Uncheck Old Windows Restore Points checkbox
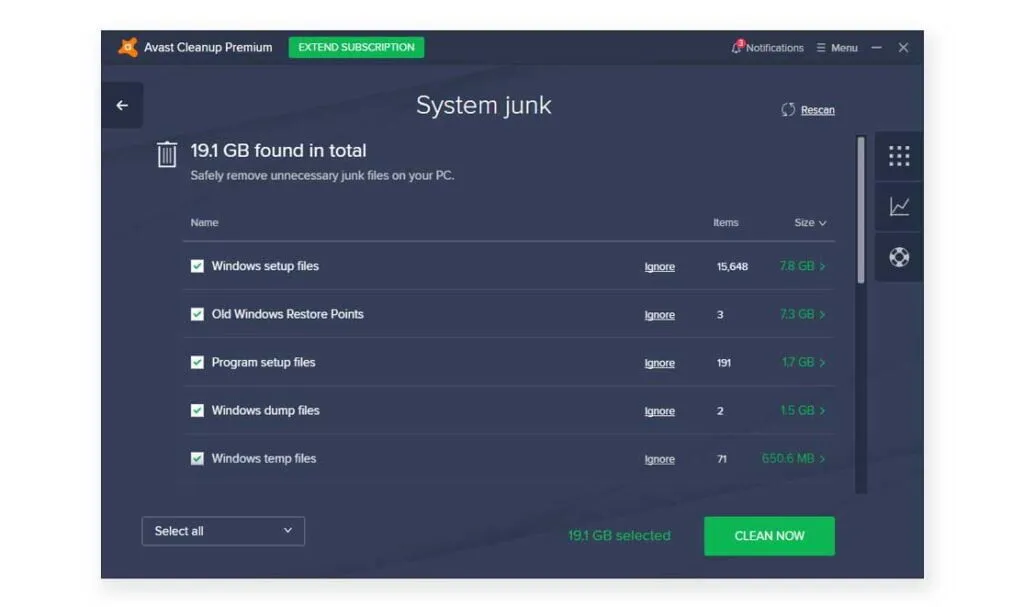The image size is (1024, 607). click(197, 314)
